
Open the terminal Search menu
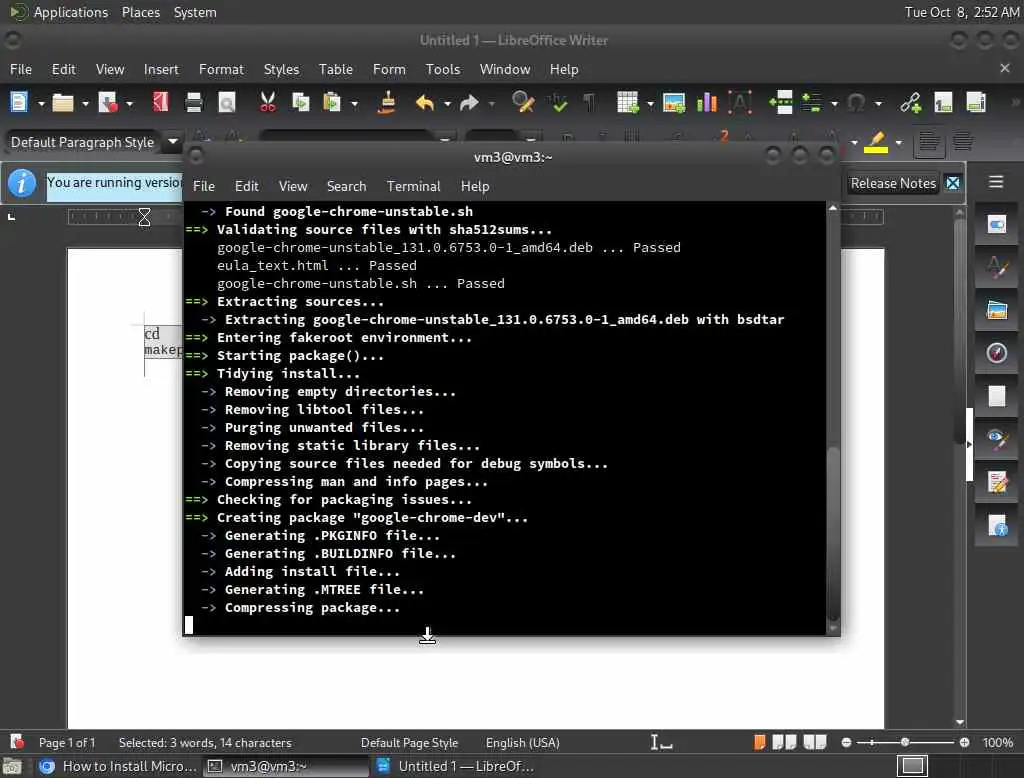(x=346, y=186)
